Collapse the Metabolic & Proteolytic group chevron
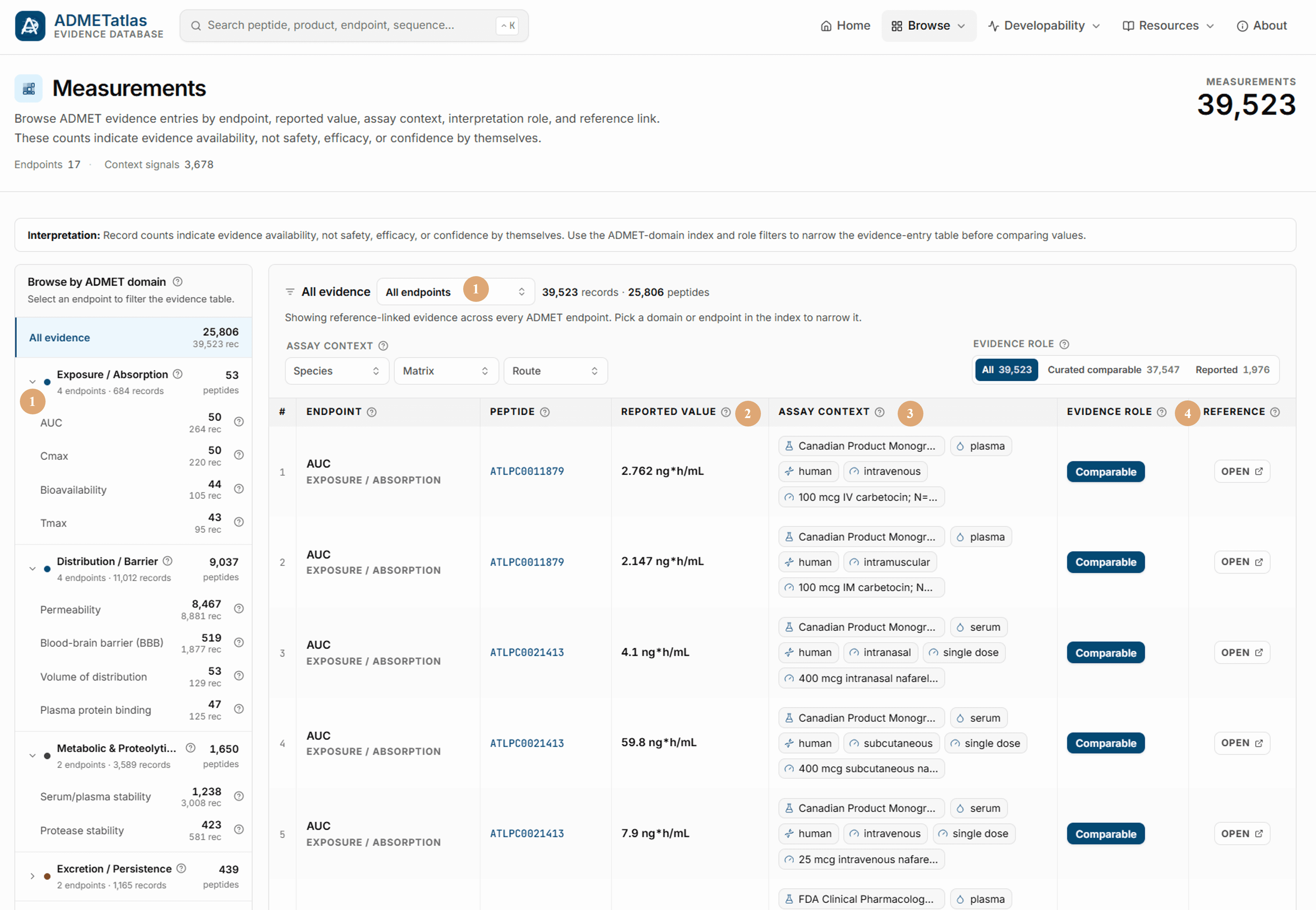The image size is (1316, 910). (x=32, y=756)
